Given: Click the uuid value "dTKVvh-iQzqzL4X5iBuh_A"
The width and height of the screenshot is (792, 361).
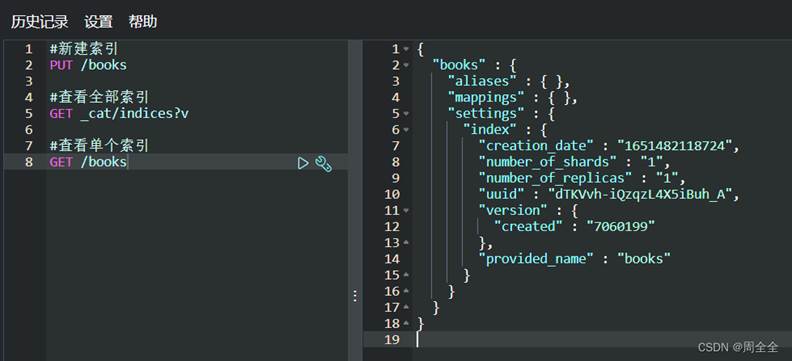Looking at the screenshot, I should (x=640, y=194).
